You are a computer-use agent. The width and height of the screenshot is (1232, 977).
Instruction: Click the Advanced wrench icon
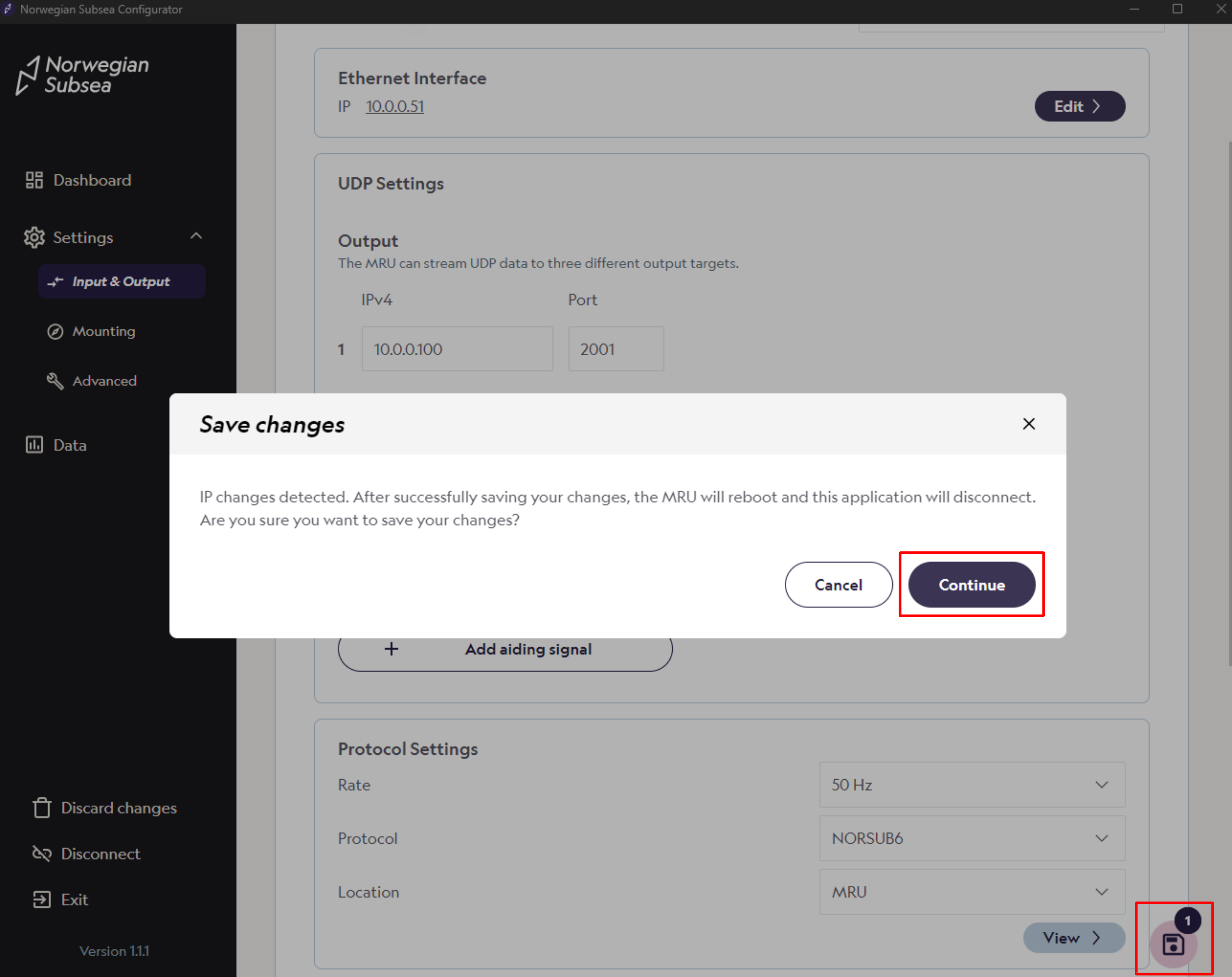[x=55, y=381]
